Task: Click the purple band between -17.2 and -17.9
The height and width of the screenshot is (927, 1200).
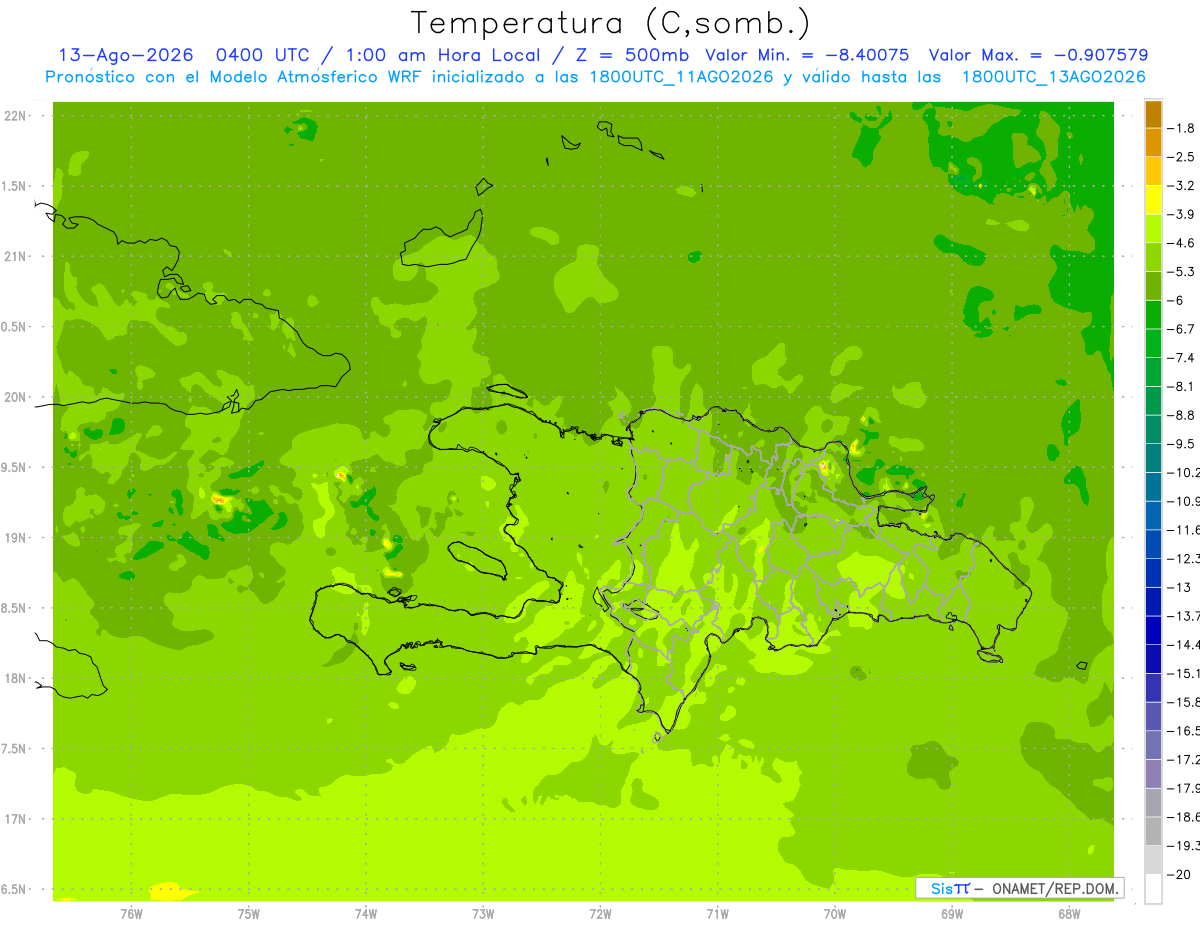Action: pos(1153,774)
